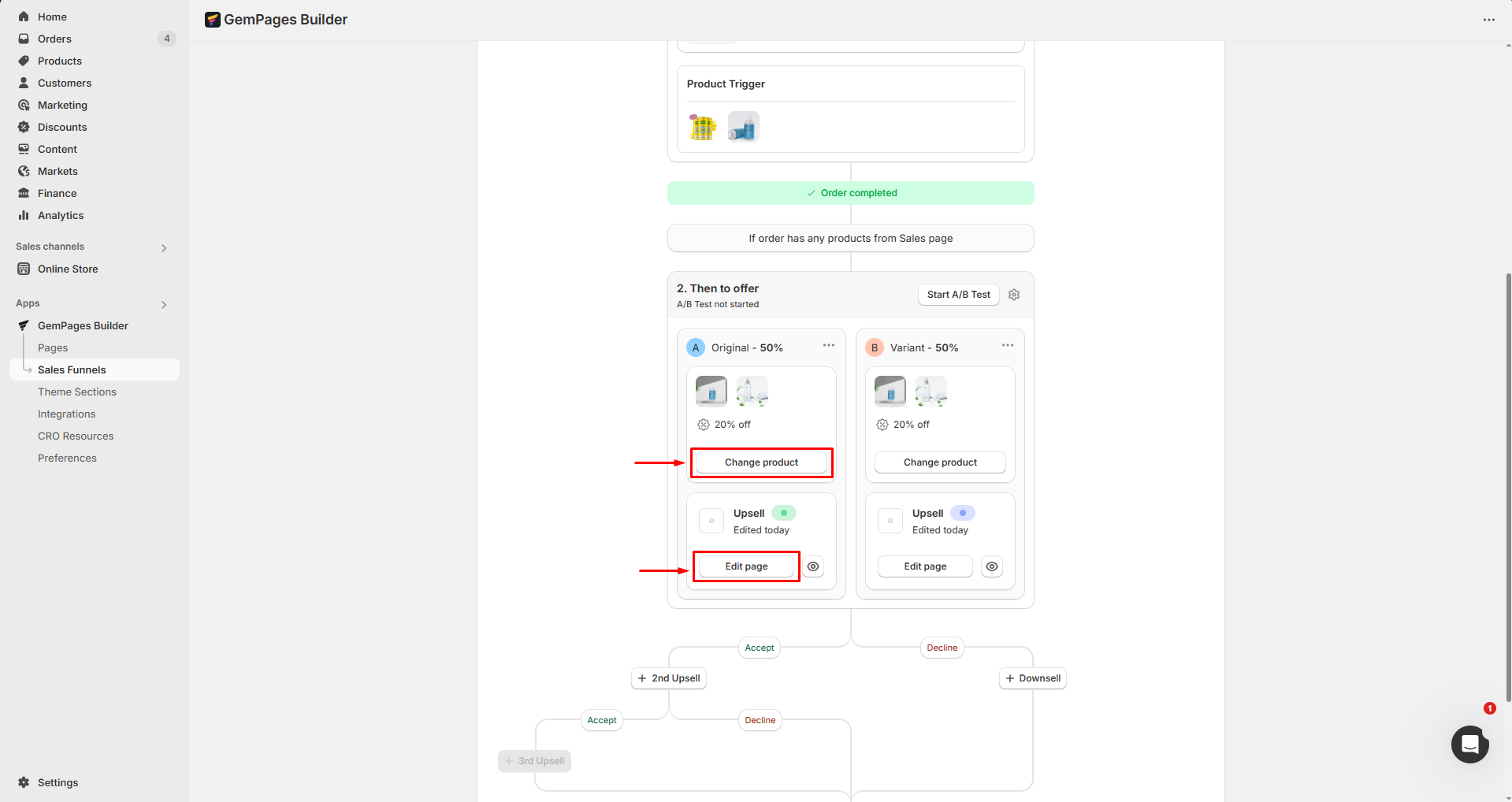This screenshot has height=802, width=1512.
Task: Click the Decline branch label near Downsell
Action: click(x=942, y=648)
